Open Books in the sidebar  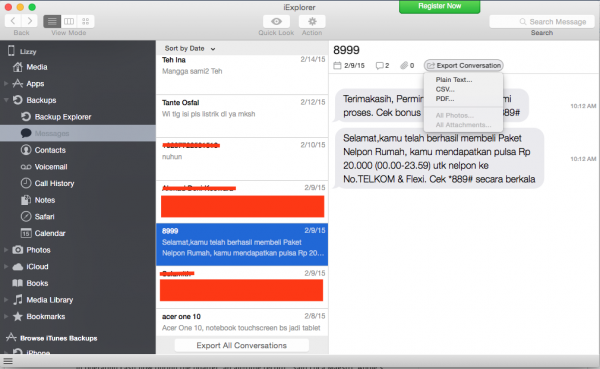[37, 283]
